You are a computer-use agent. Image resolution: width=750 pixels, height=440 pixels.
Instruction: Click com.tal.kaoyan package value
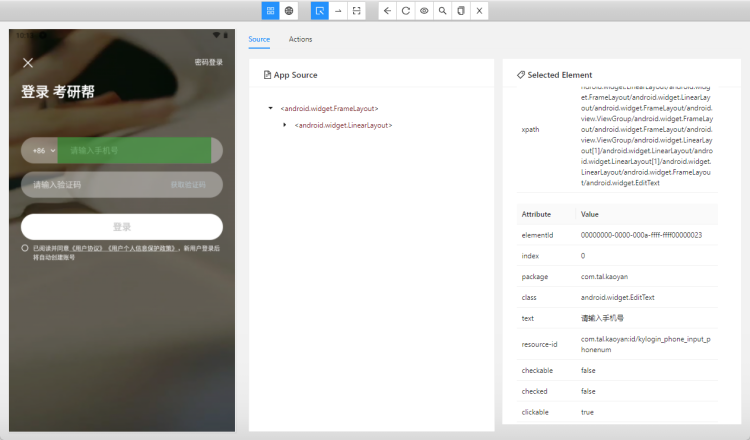tap(604, 277)
